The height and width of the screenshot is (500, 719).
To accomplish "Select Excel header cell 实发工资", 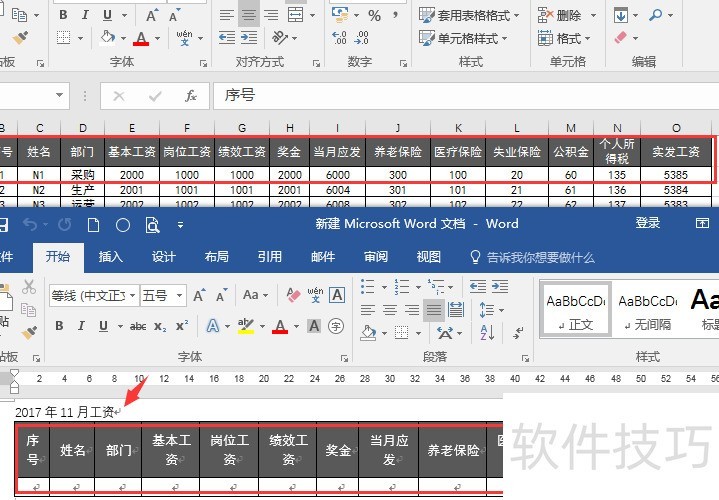I will 676,152.
